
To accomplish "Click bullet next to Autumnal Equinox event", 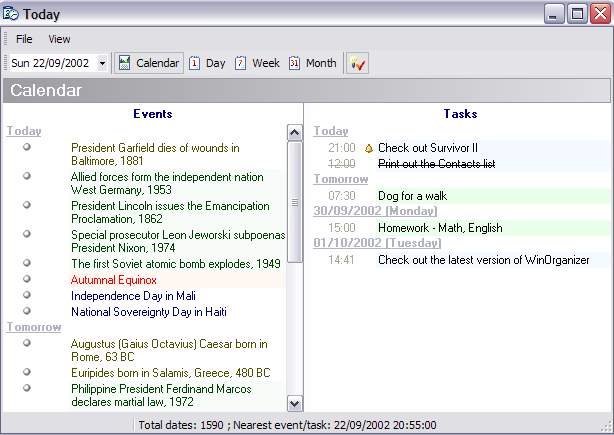I will point(27,279).
